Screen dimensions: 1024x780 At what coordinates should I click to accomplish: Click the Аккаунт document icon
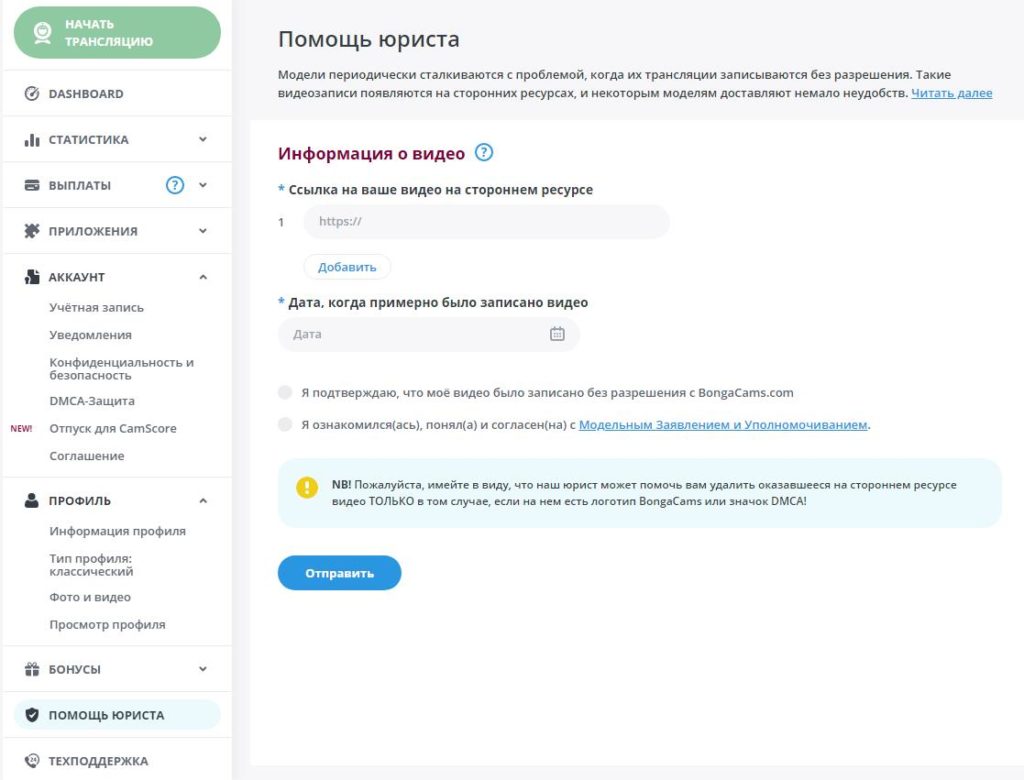pos(31,277)
